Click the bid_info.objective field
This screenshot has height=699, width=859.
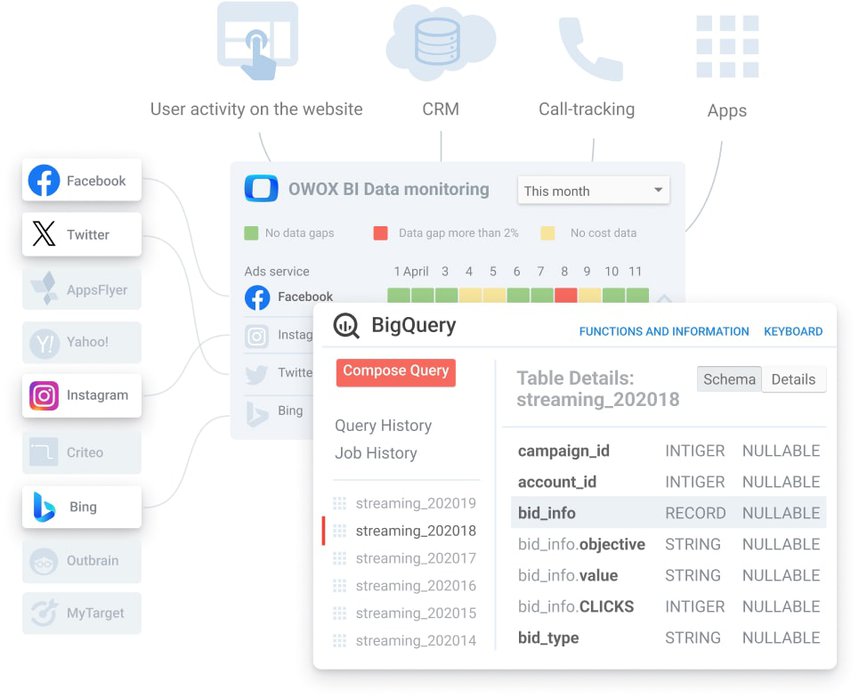point(582,545)
